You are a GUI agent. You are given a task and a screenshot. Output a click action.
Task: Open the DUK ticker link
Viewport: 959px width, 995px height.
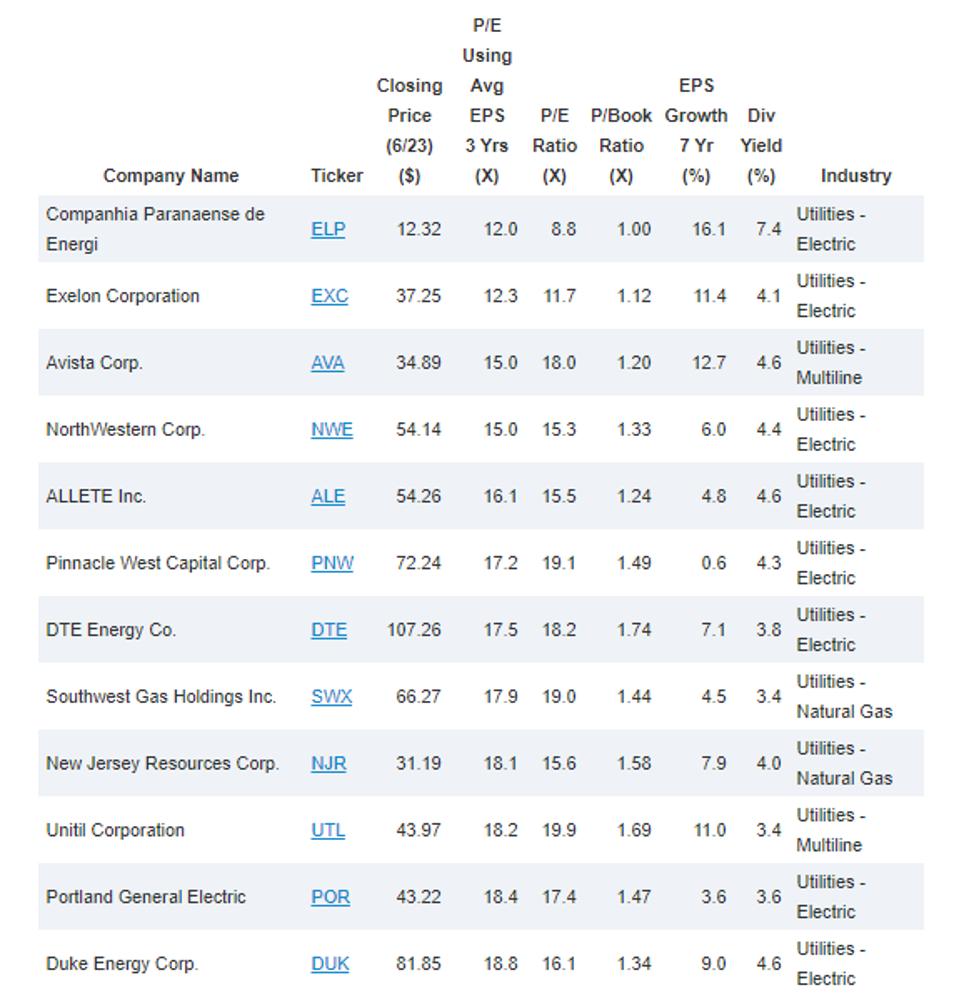click(x=329, y=964)
